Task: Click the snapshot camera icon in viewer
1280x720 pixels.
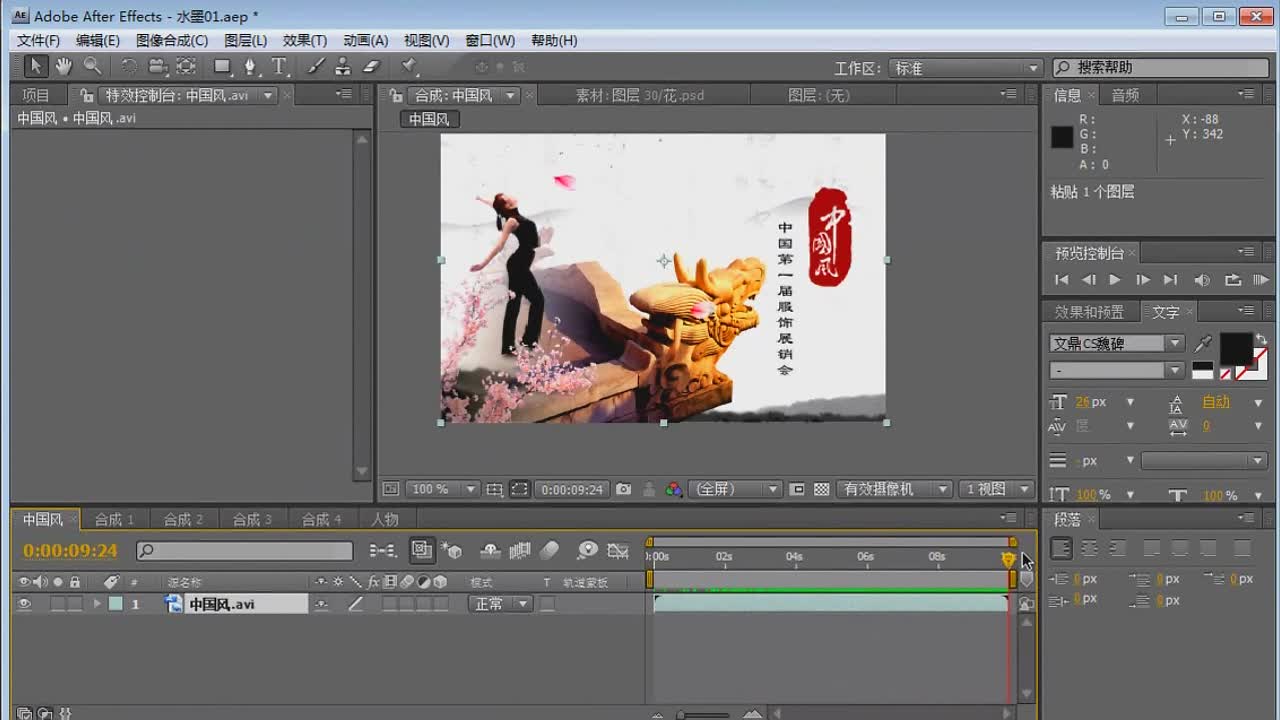Action: coord(624,489)
